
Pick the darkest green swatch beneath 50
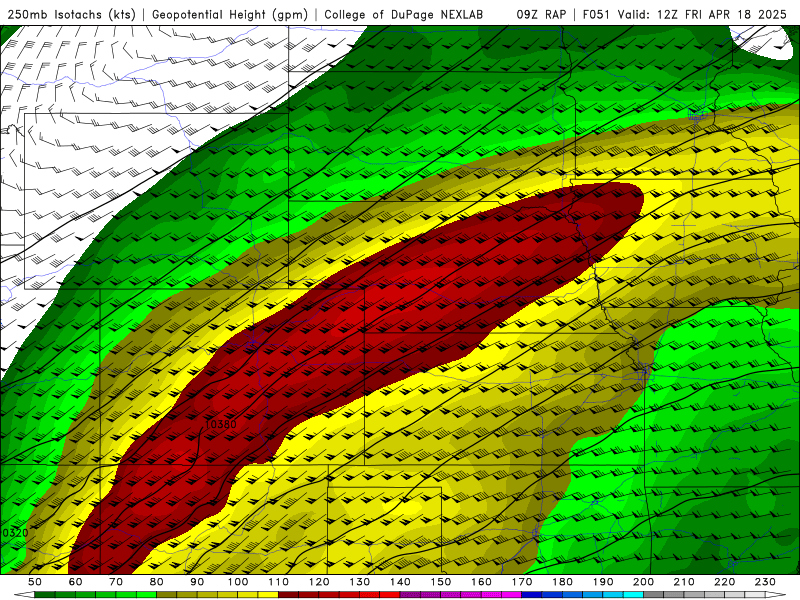pos(44,594)
